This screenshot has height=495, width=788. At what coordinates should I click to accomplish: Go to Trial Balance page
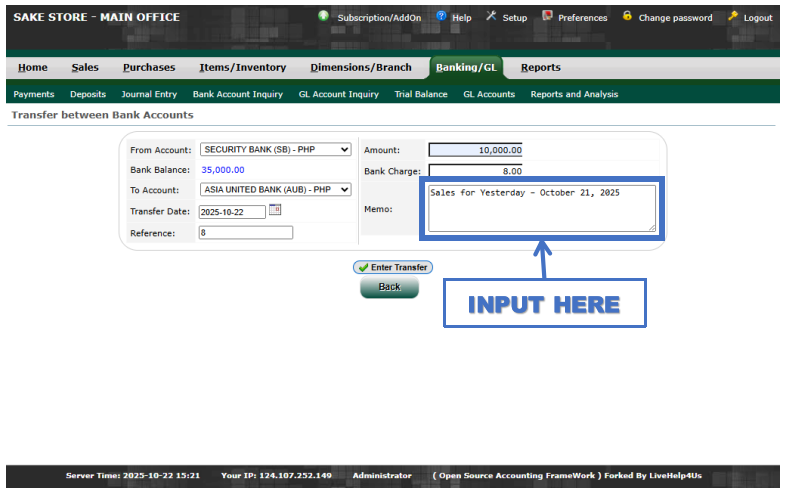(421, 94)
